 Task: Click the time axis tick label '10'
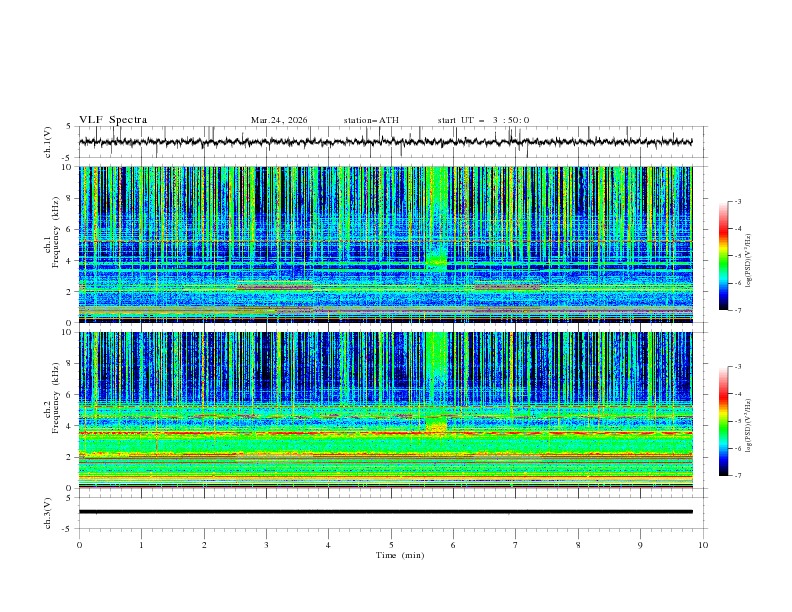click(x=703, y=545)
